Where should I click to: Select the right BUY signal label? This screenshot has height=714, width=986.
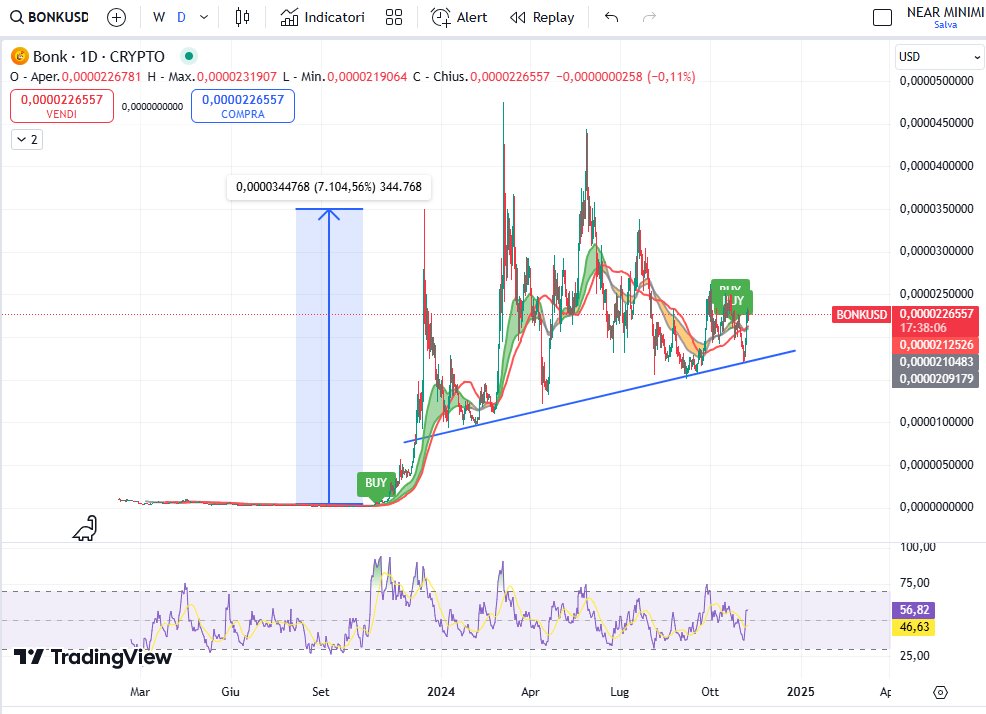tap(733, 300)
